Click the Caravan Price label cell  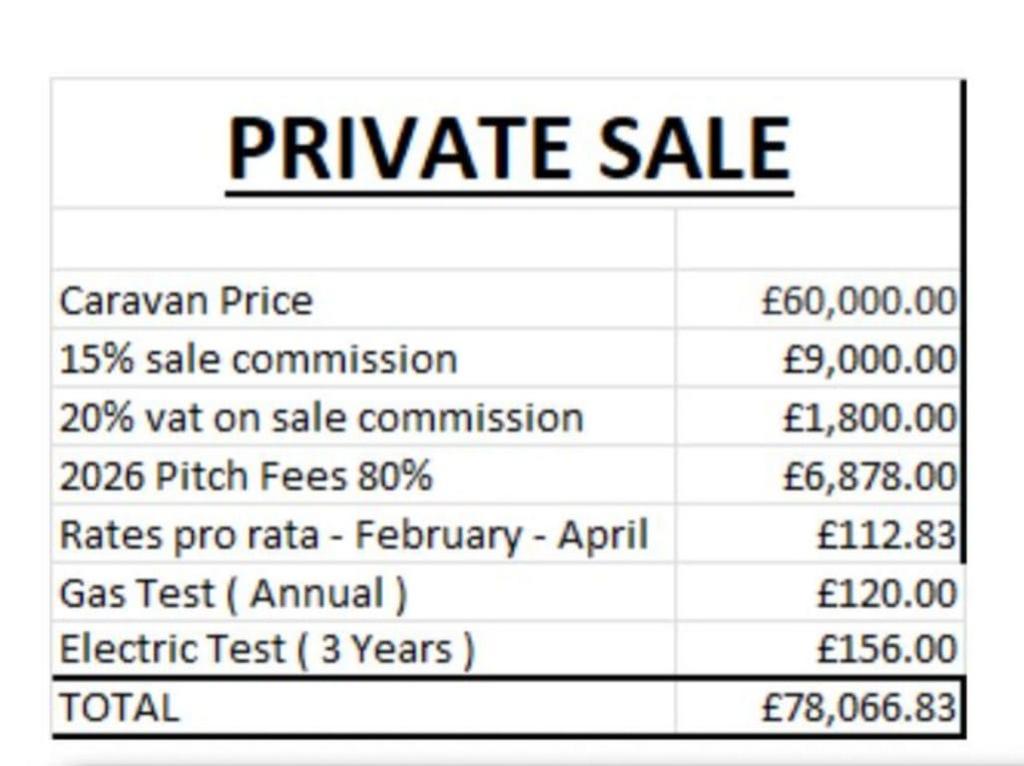(x=364, y=299)
